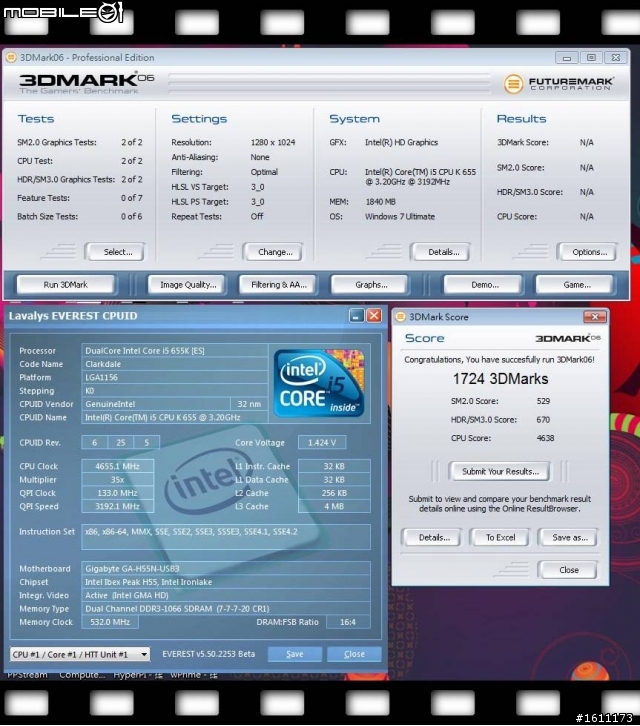Click Close button in 3DMark Score dialog
This screenshot has width=640, height=726.
[569, 570]
